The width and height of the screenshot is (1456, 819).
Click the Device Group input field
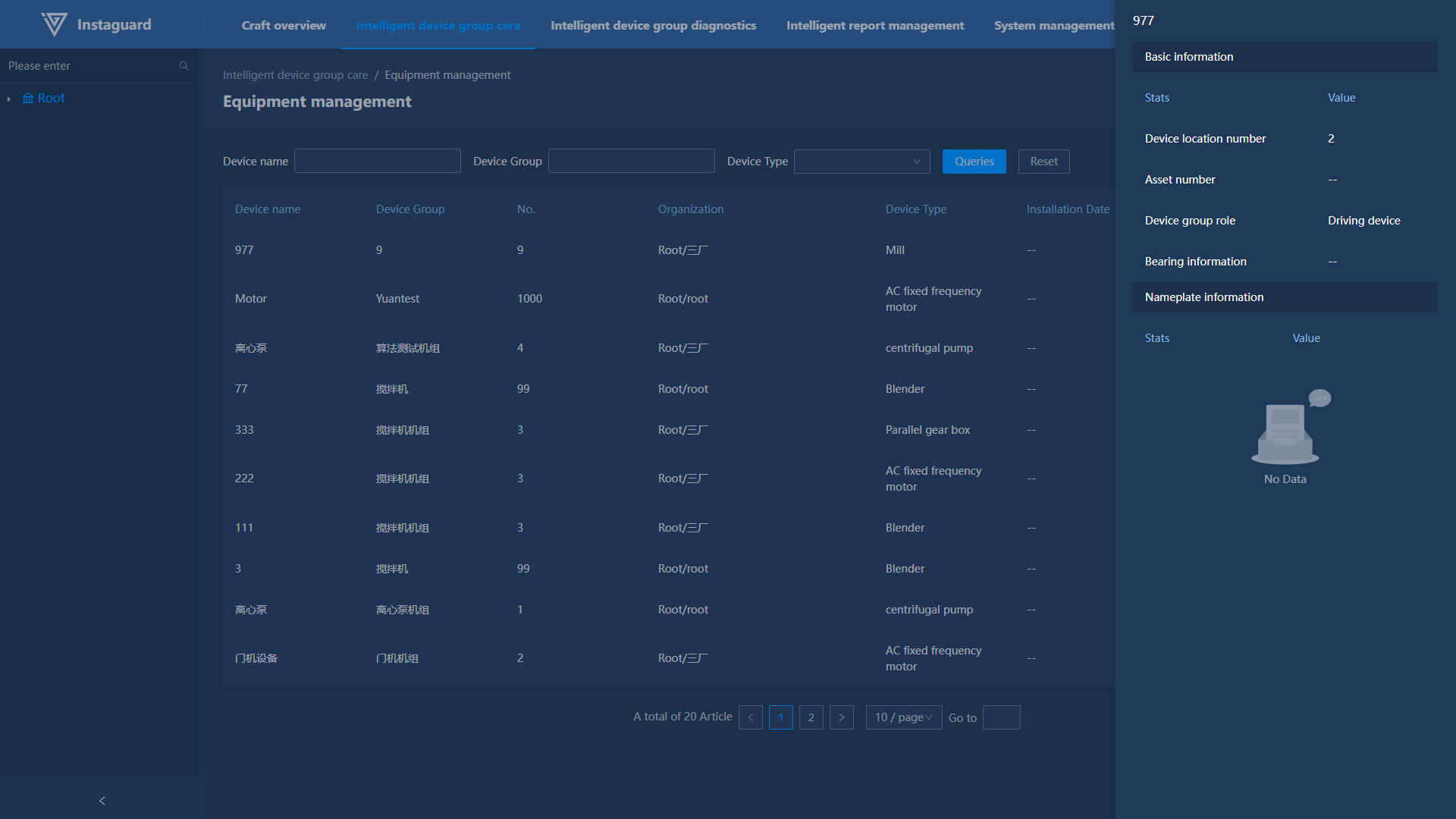[x=631, y=162]
